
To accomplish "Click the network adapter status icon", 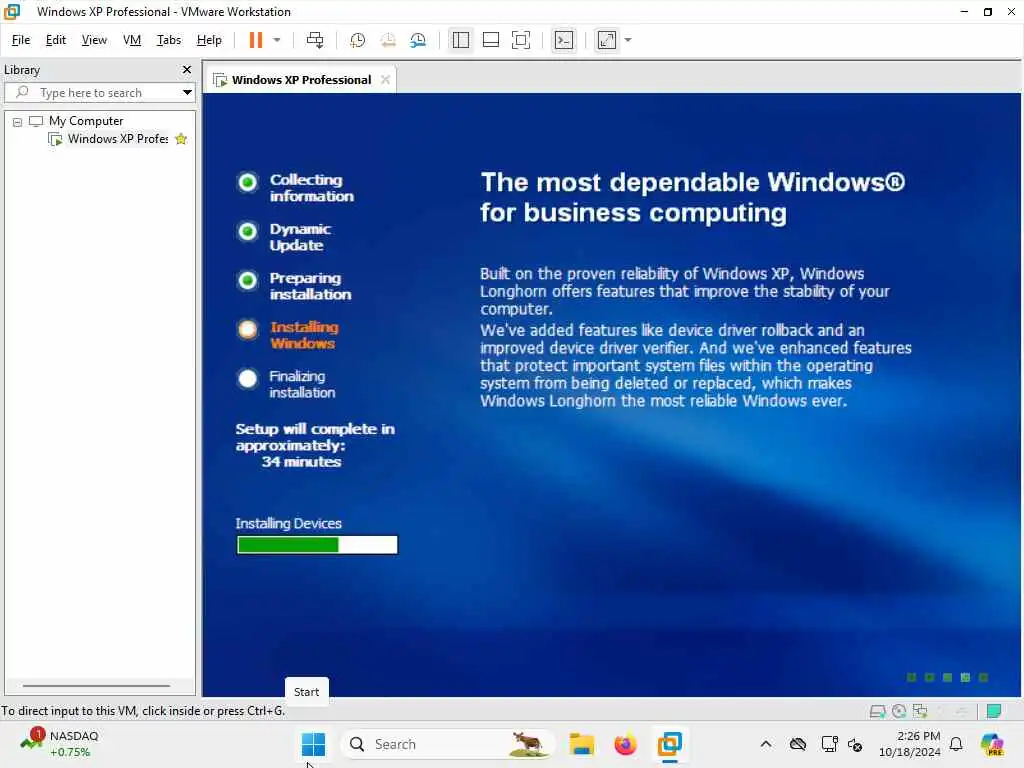I will (x=920, y=711).
